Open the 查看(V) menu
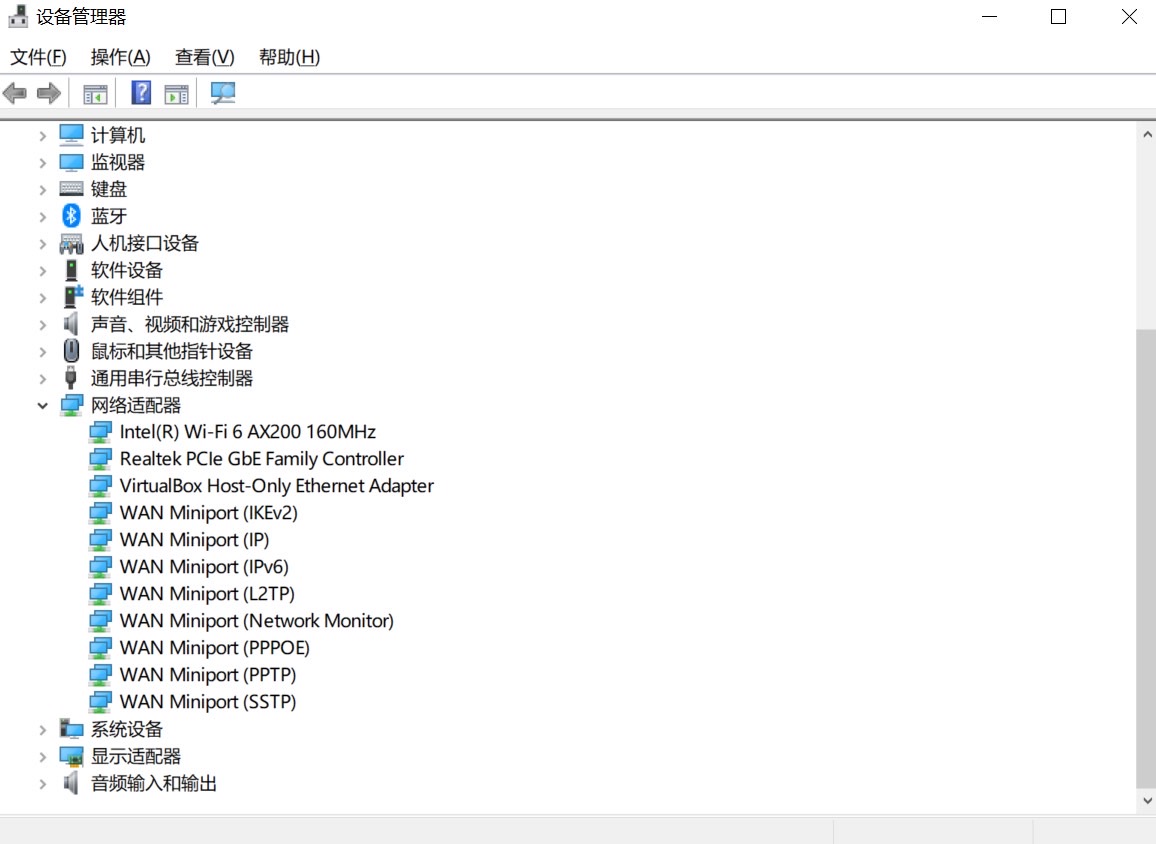Screen dimensions: 1156x844 click(204, 57)
